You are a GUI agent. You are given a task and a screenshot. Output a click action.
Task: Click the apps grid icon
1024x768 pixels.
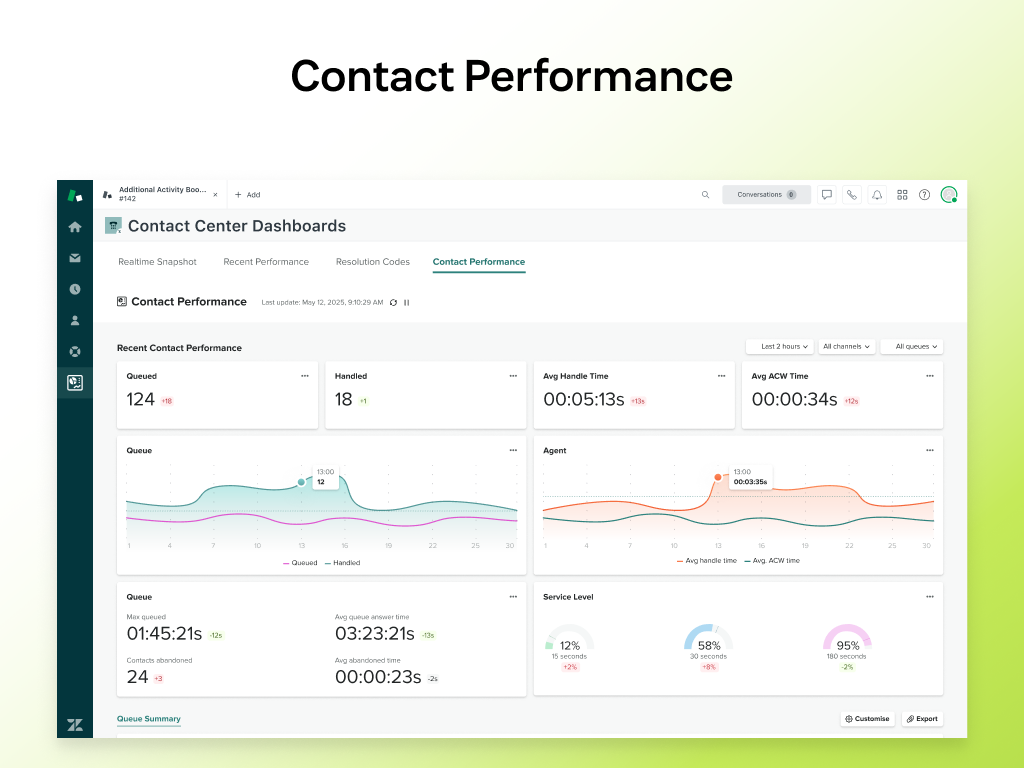[902, 195]
